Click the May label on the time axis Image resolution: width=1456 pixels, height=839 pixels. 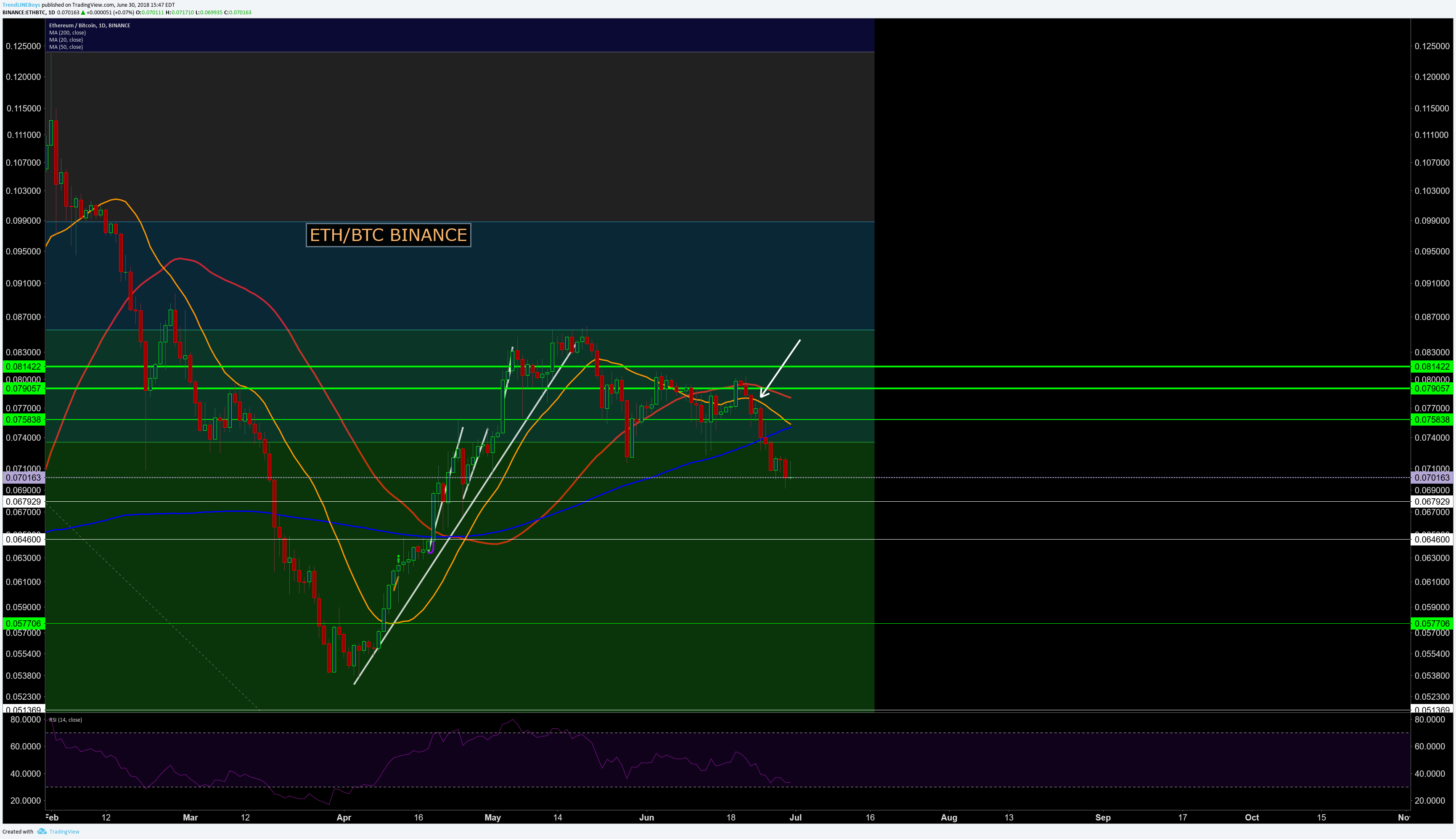coord(492,818)
